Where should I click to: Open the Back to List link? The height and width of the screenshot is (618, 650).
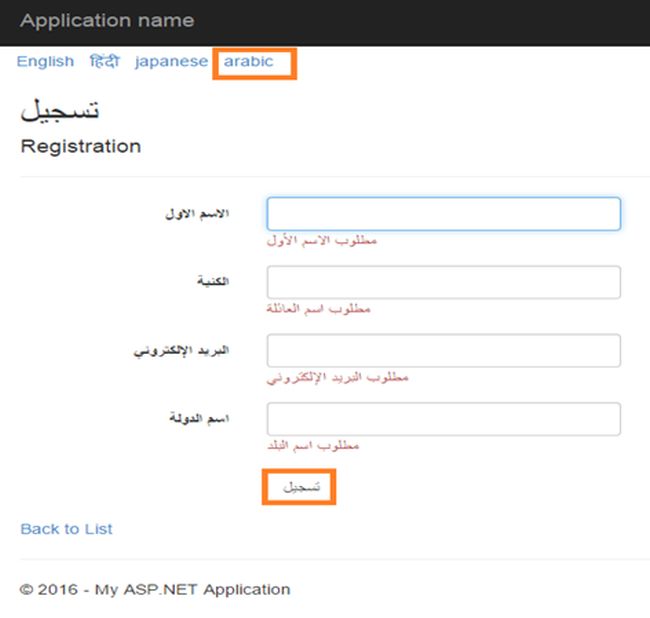[x=66, y=529]
